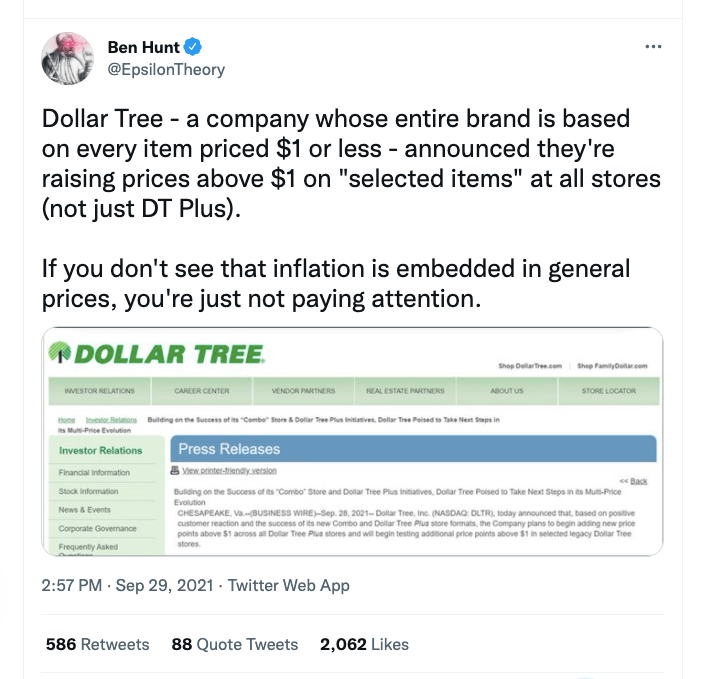Open Financial Information in the sidebar
The width and height of the screenshot is (703, 679).
point(95,472)
